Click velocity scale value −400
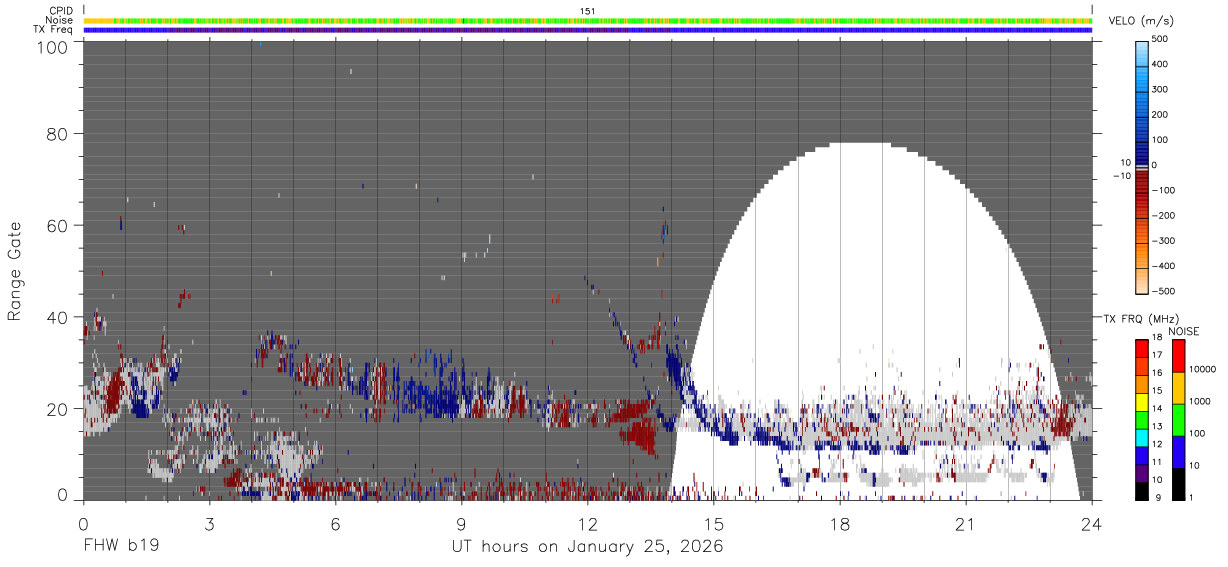 click(1163, 266)
